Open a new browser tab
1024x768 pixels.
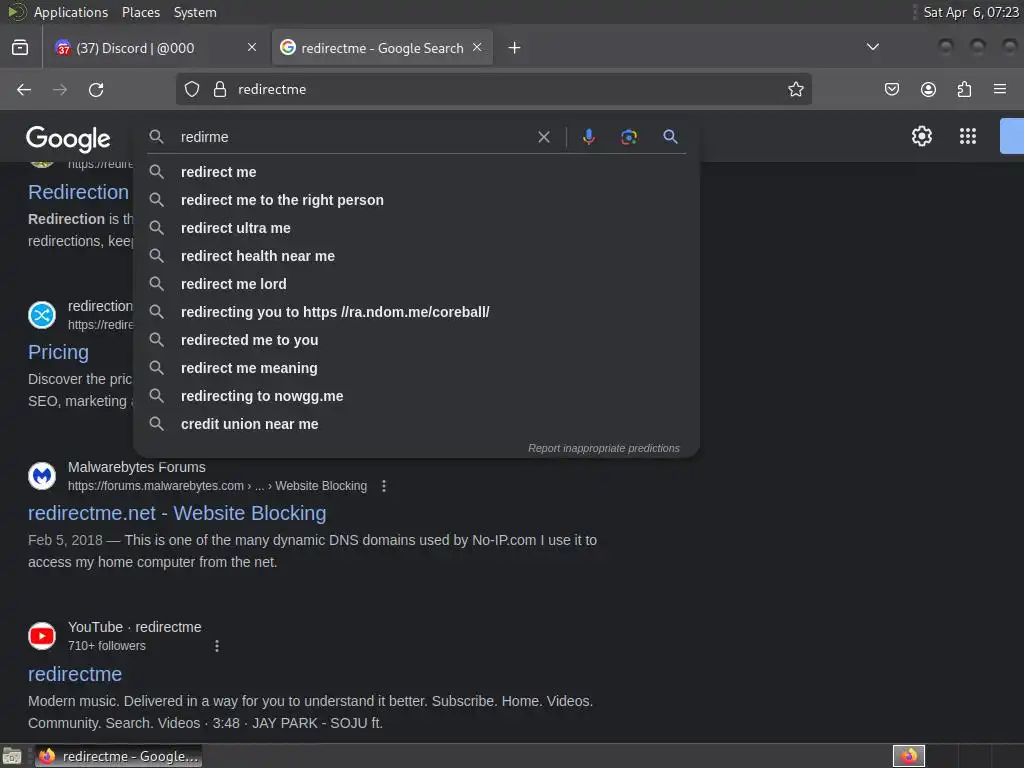click(x=515, y=48)
